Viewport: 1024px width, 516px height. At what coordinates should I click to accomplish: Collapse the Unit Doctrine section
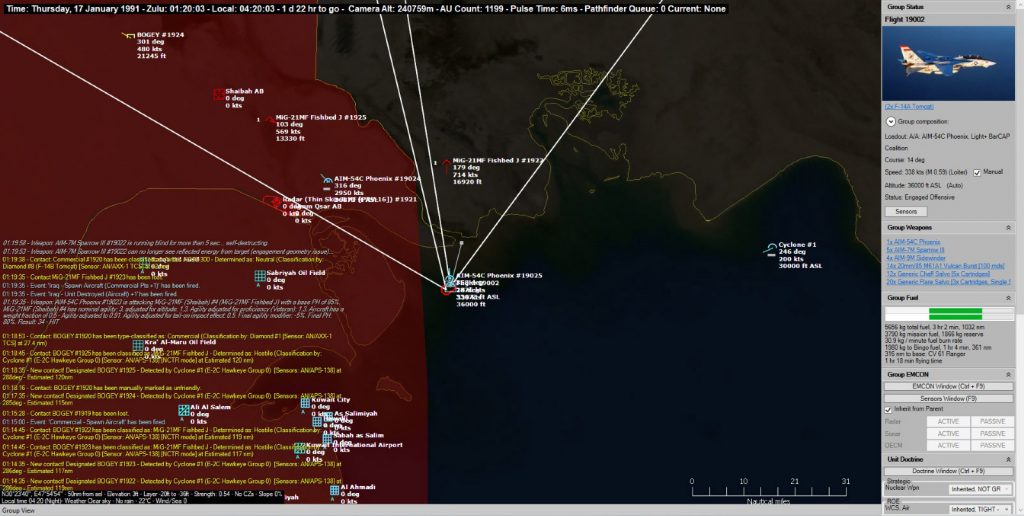(1008, 460)
